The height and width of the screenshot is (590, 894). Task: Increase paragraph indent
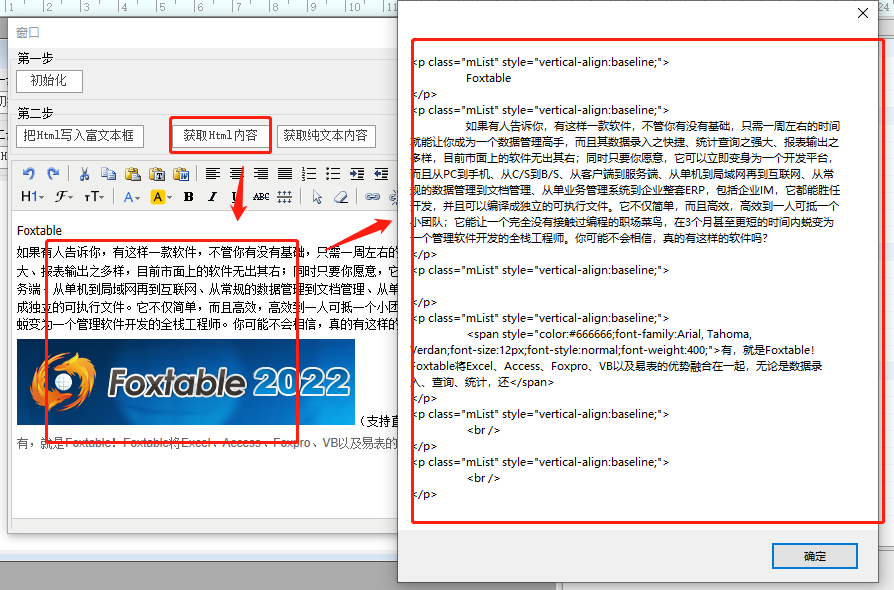click(357, 173)
